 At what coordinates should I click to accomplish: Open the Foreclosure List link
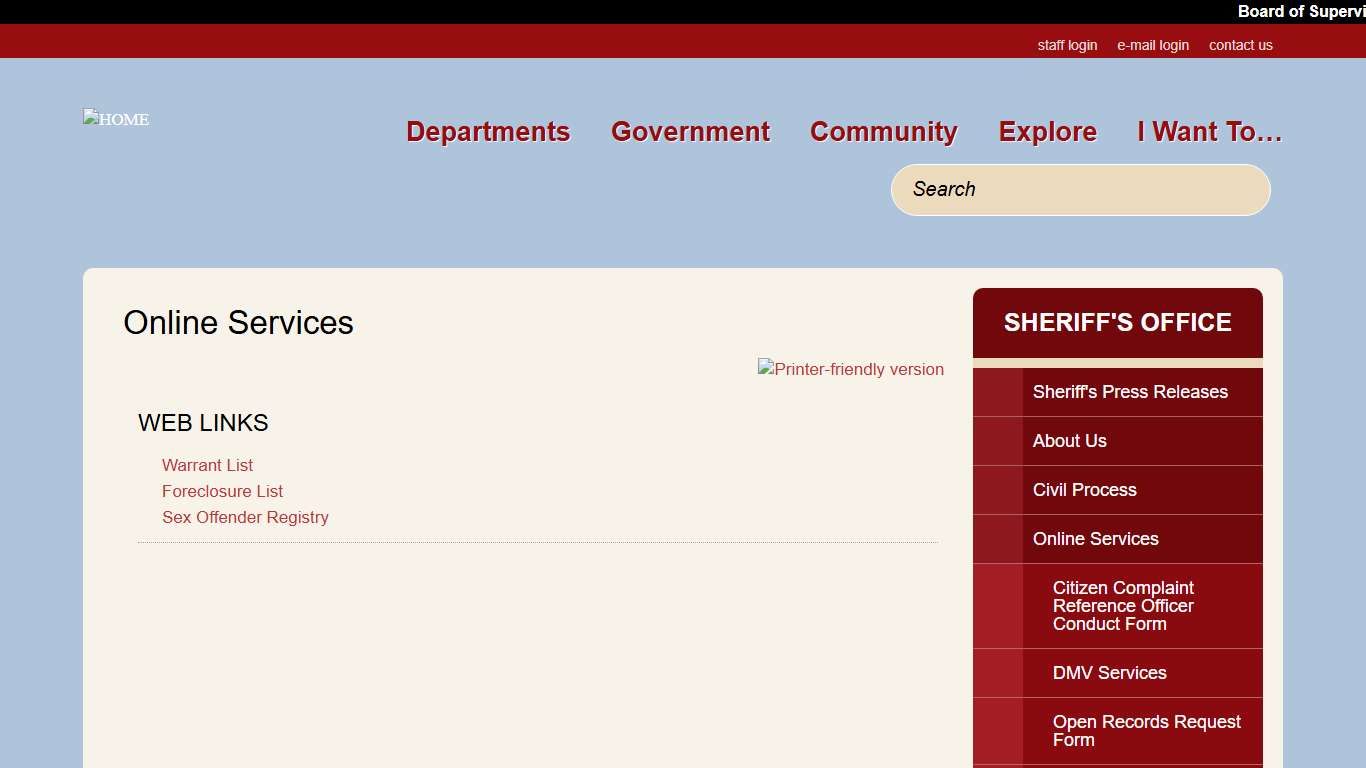click(222, 491)
